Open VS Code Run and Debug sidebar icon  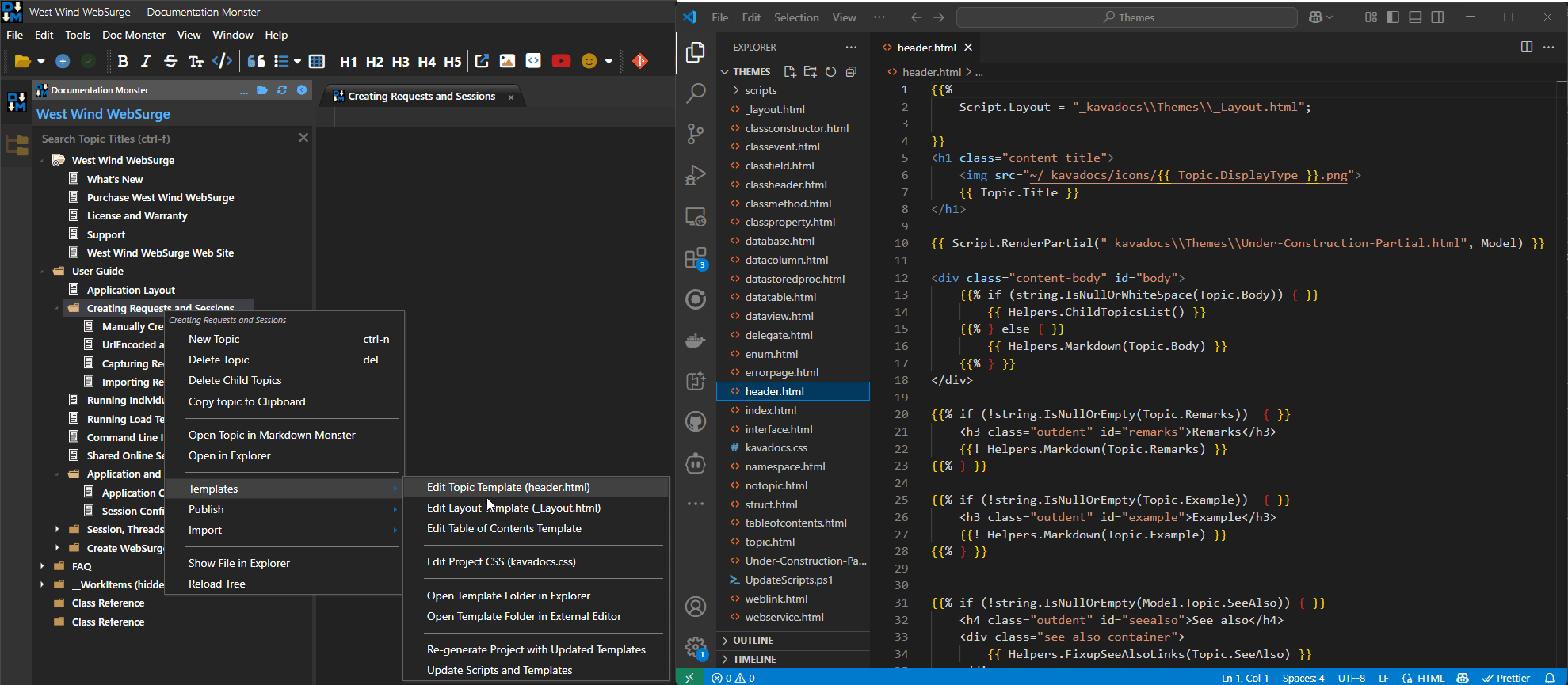tap(696, 175)
